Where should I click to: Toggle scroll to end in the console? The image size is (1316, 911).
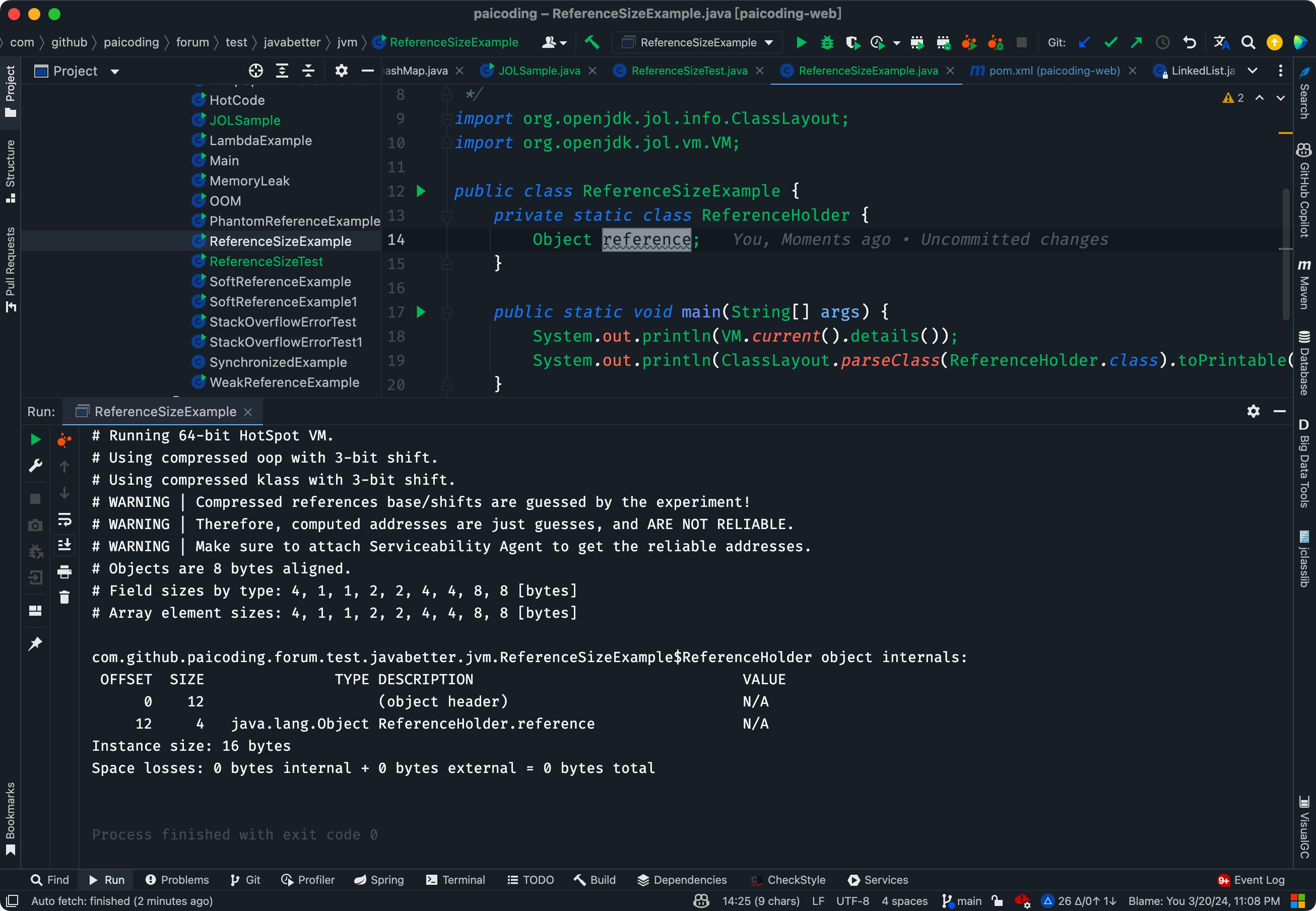point(64,545)
